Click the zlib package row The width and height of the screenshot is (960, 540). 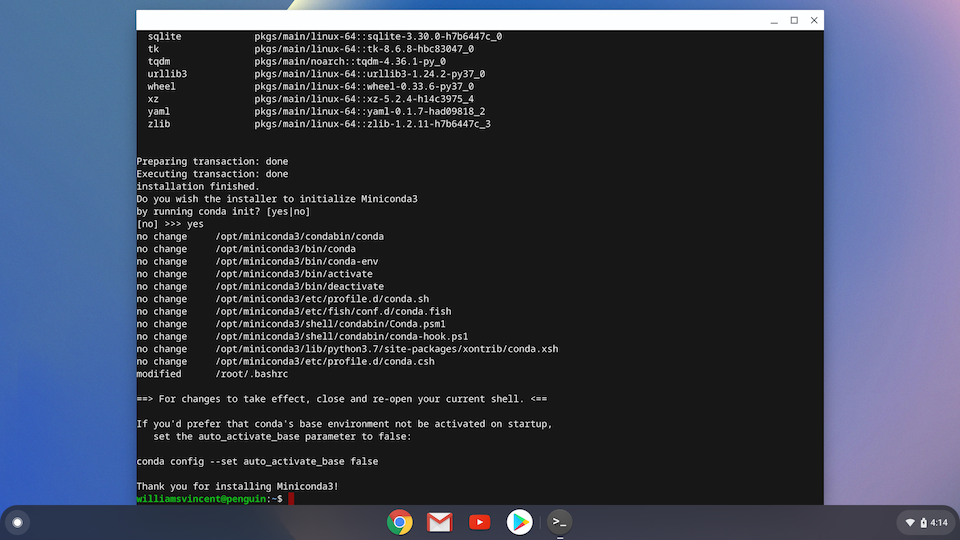click(319, 124)
